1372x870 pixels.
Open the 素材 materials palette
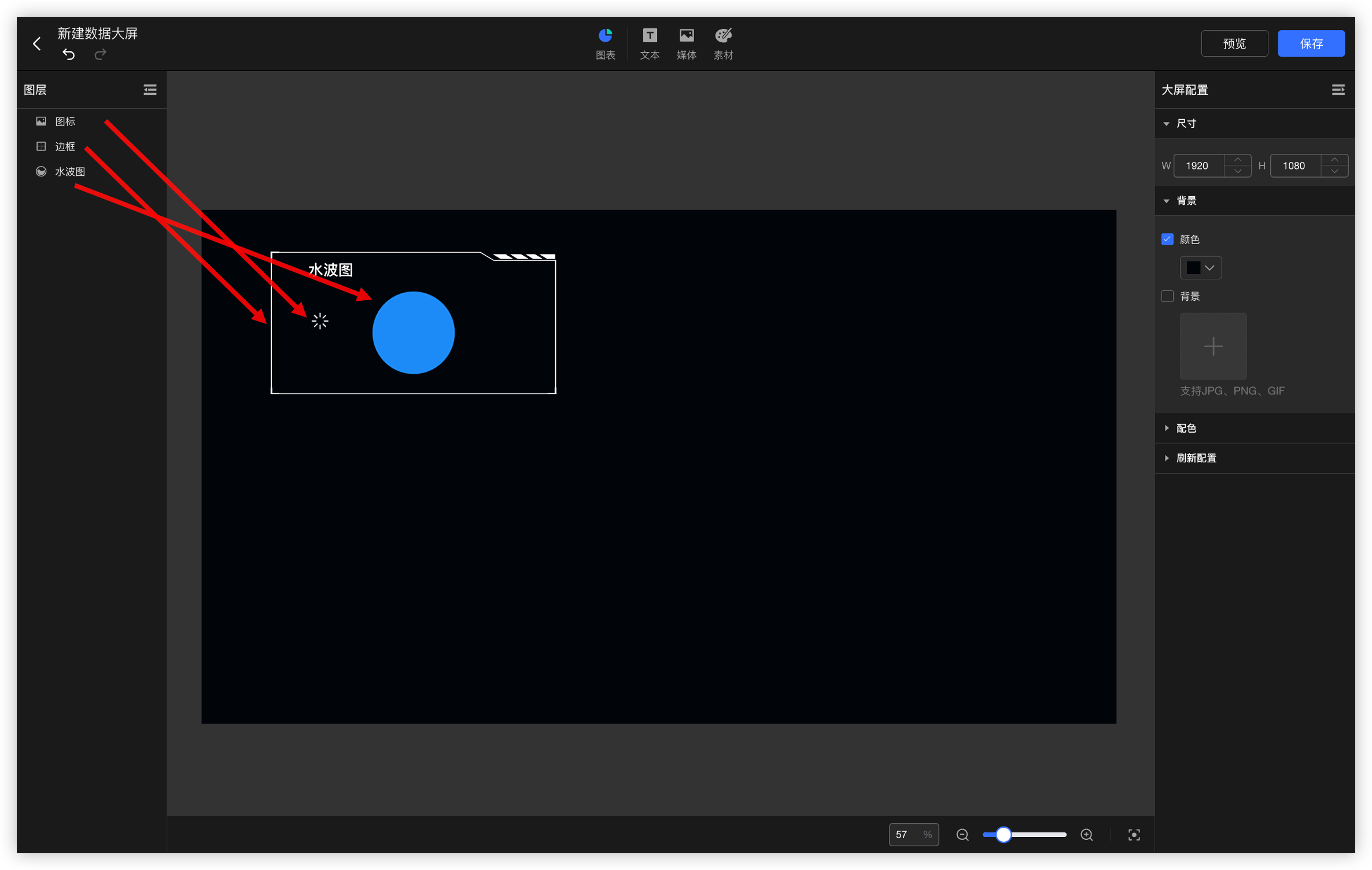pyautogui.click(x=723, y=43)
